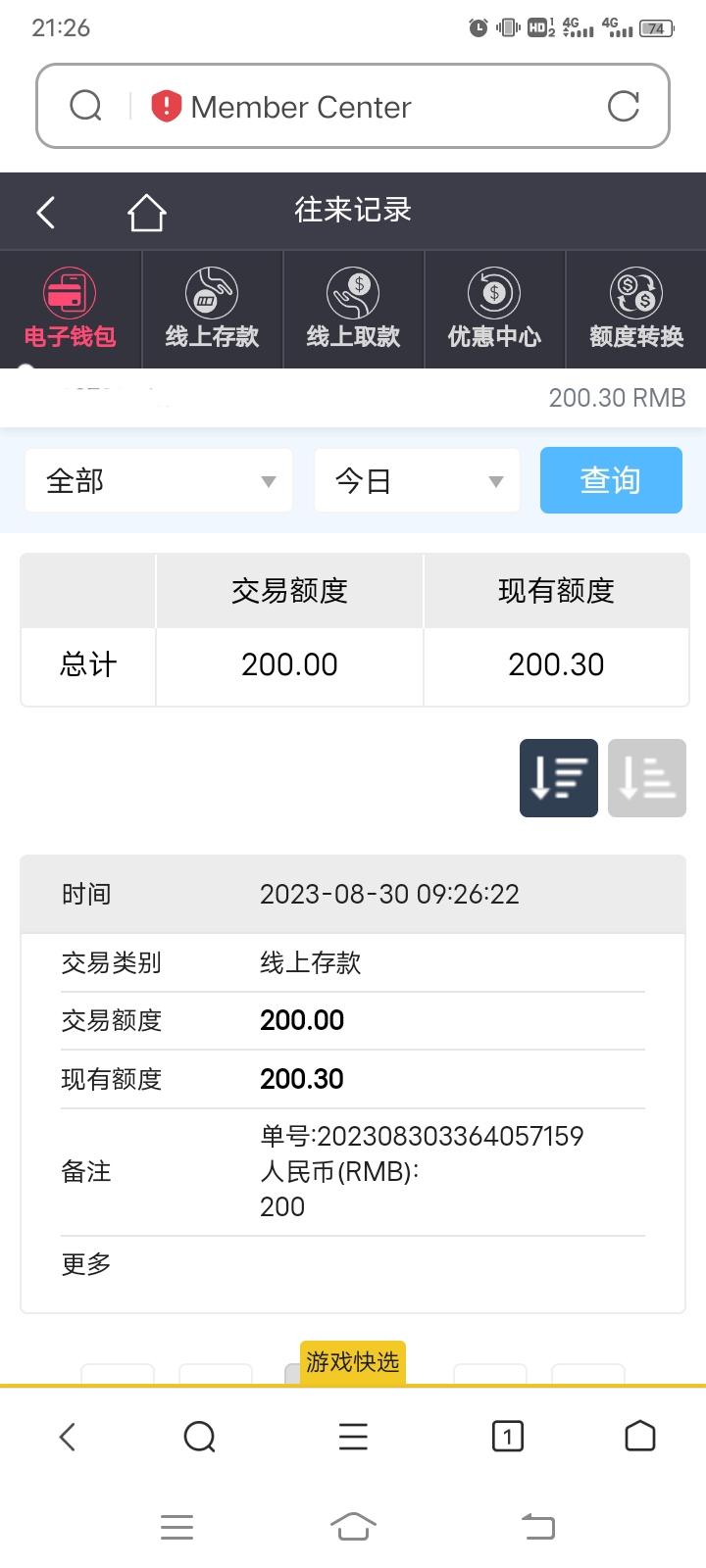Viewport: 706px width, 1568px height.
Task: Go to home via house icon
Action: pyautogui.click(x=146, y=212)
